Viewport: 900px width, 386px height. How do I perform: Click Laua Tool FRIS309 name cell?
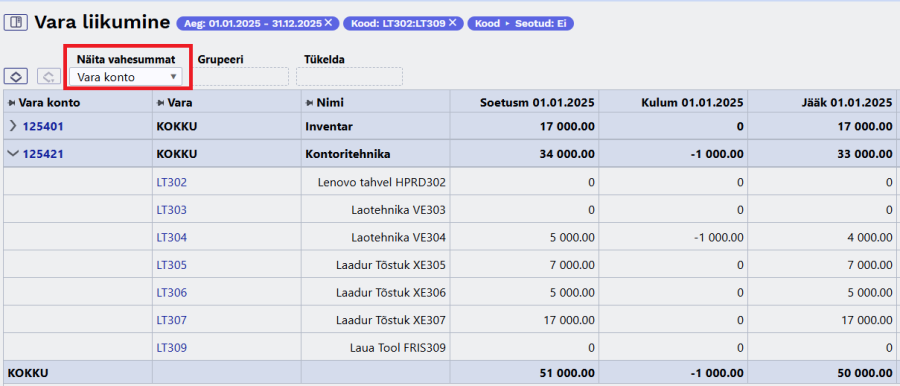pos(375,348)
